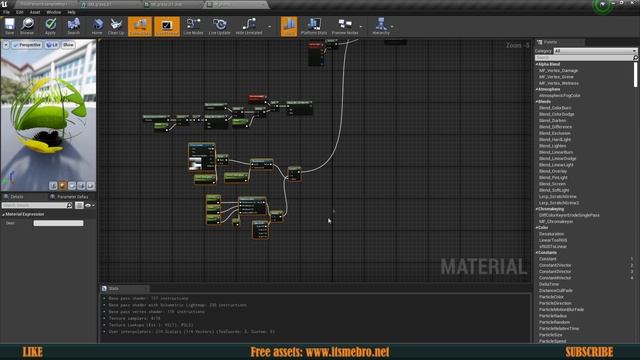
Task: Select Blend_Overlay in the Palette
Action: tap(553, 171)
